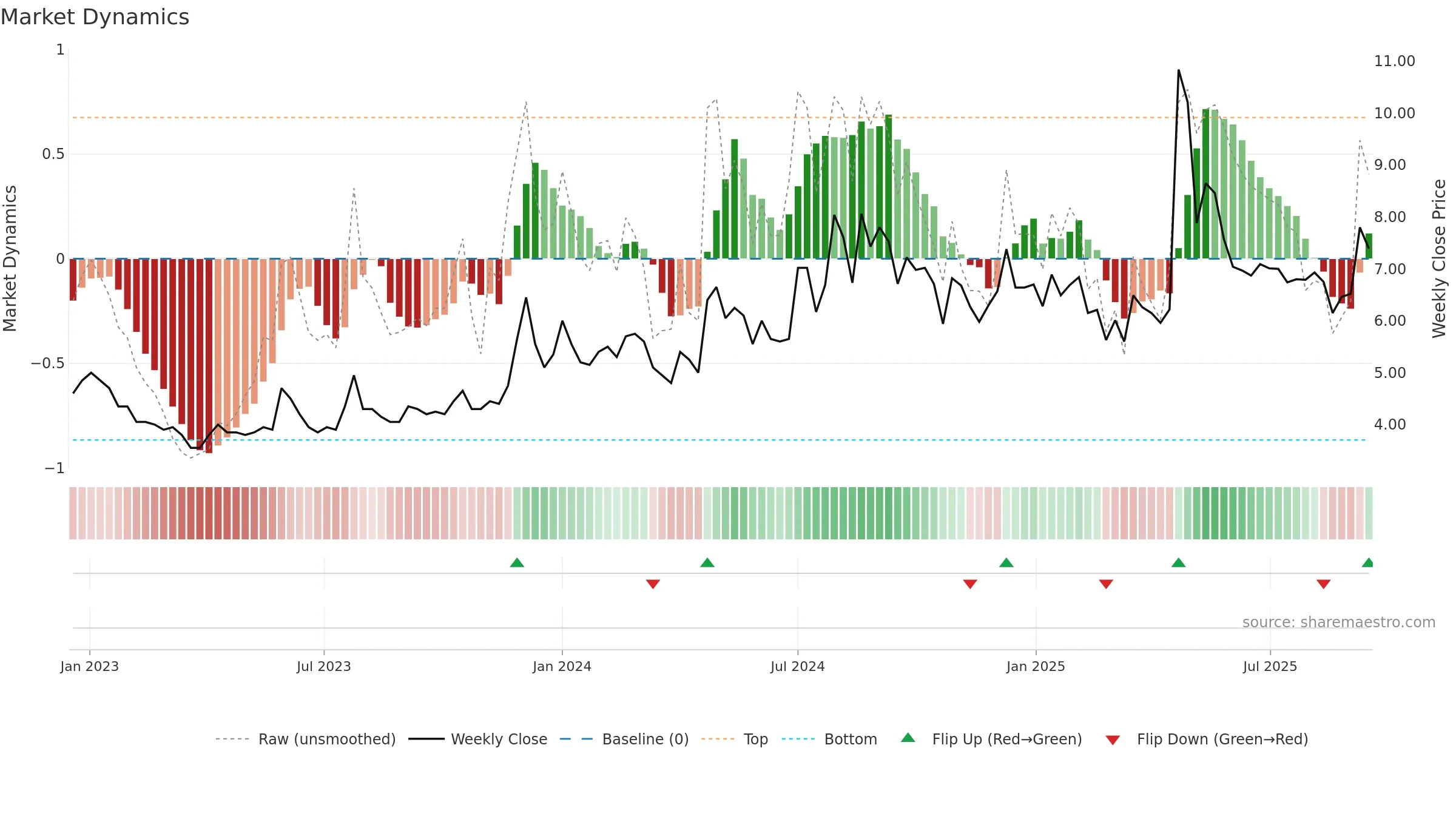Click the Flip Down triangle just after Jan 2025
The image size is (1456, 819).
[1106, 584]
